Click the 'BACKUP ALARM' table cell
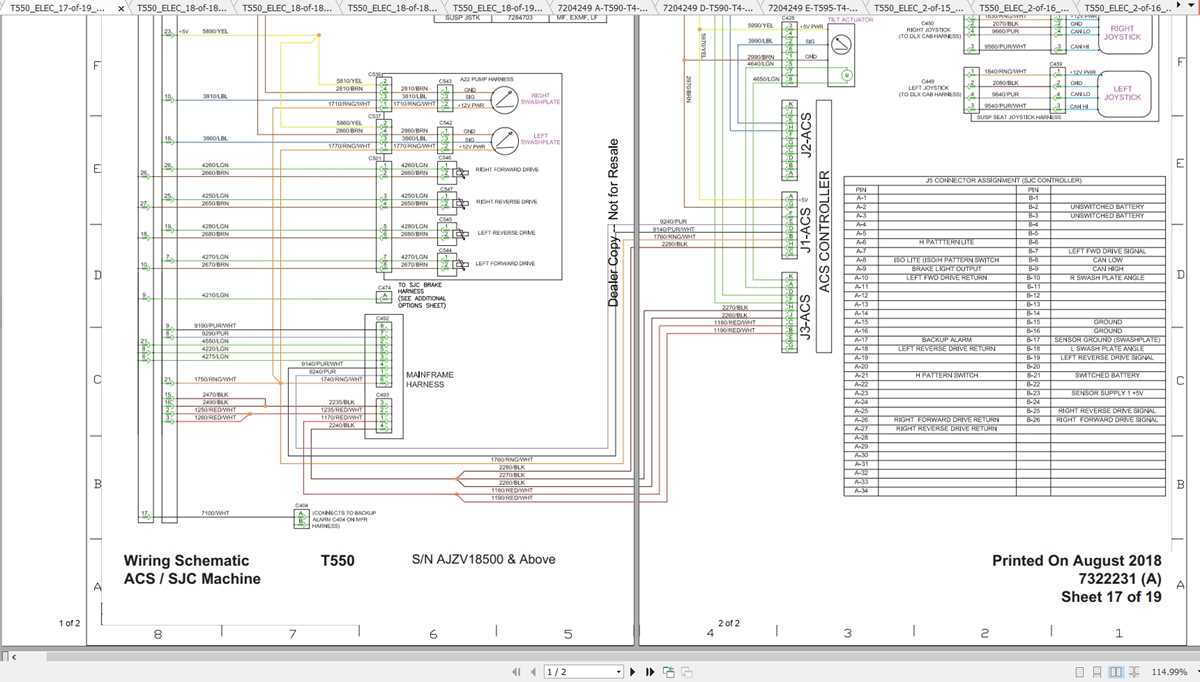Viewport: 1200px width, 682px height. [x=946, y=340]
